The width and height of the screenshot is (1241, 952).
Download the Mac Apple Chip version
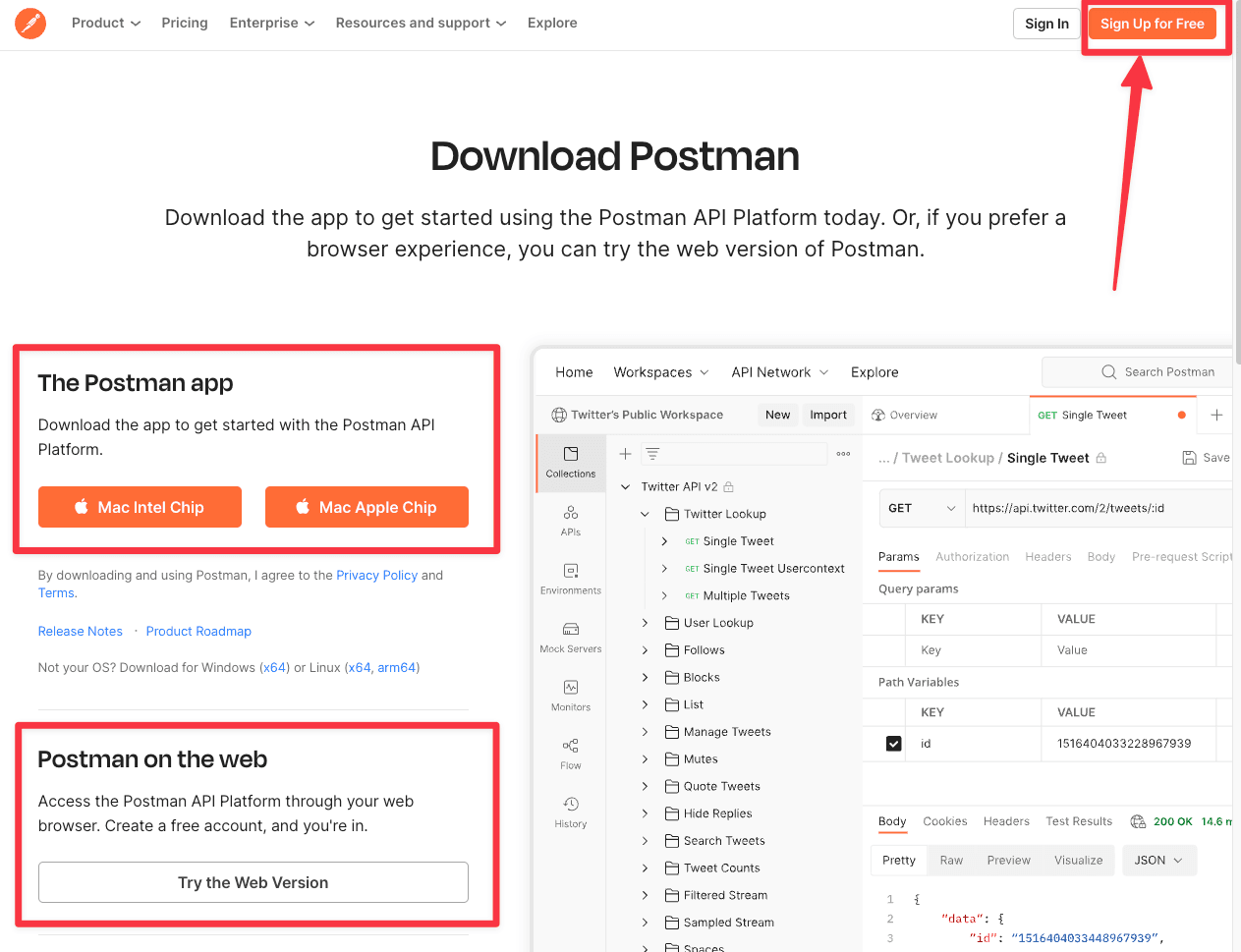[367, 507]
